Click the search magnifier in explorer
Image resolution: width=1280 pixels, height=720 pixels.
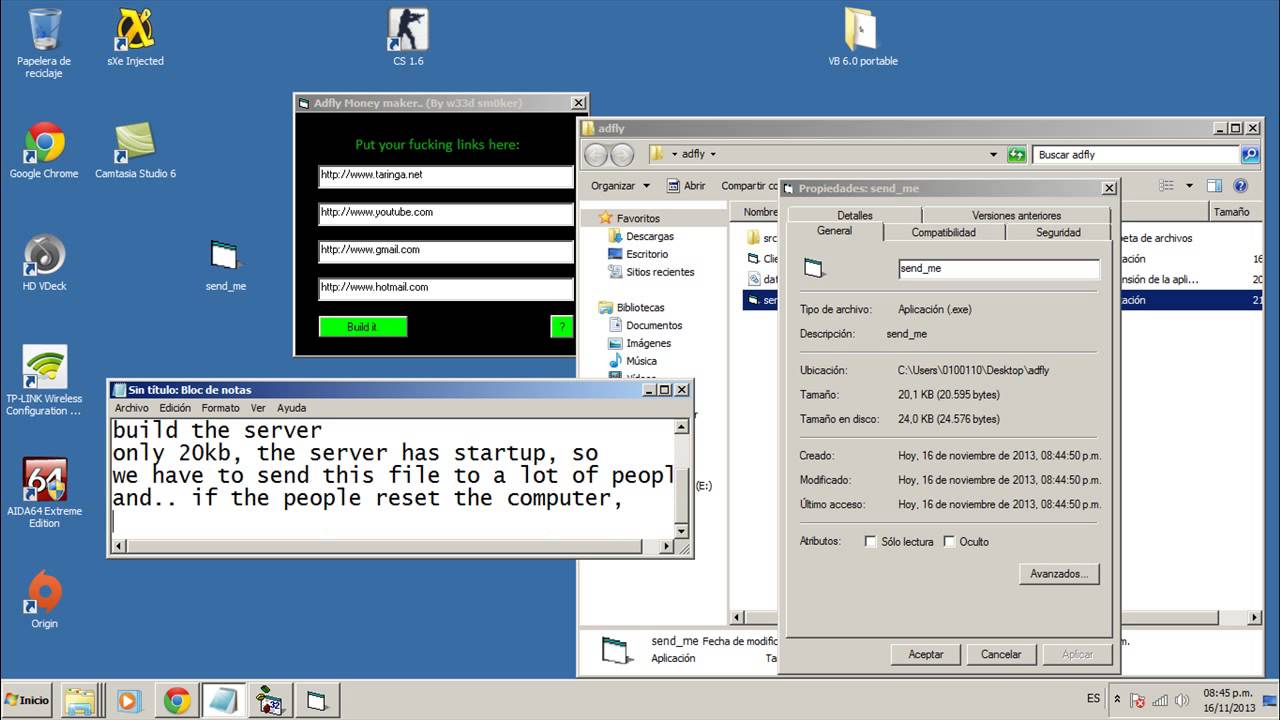(x=1250, y=155)
